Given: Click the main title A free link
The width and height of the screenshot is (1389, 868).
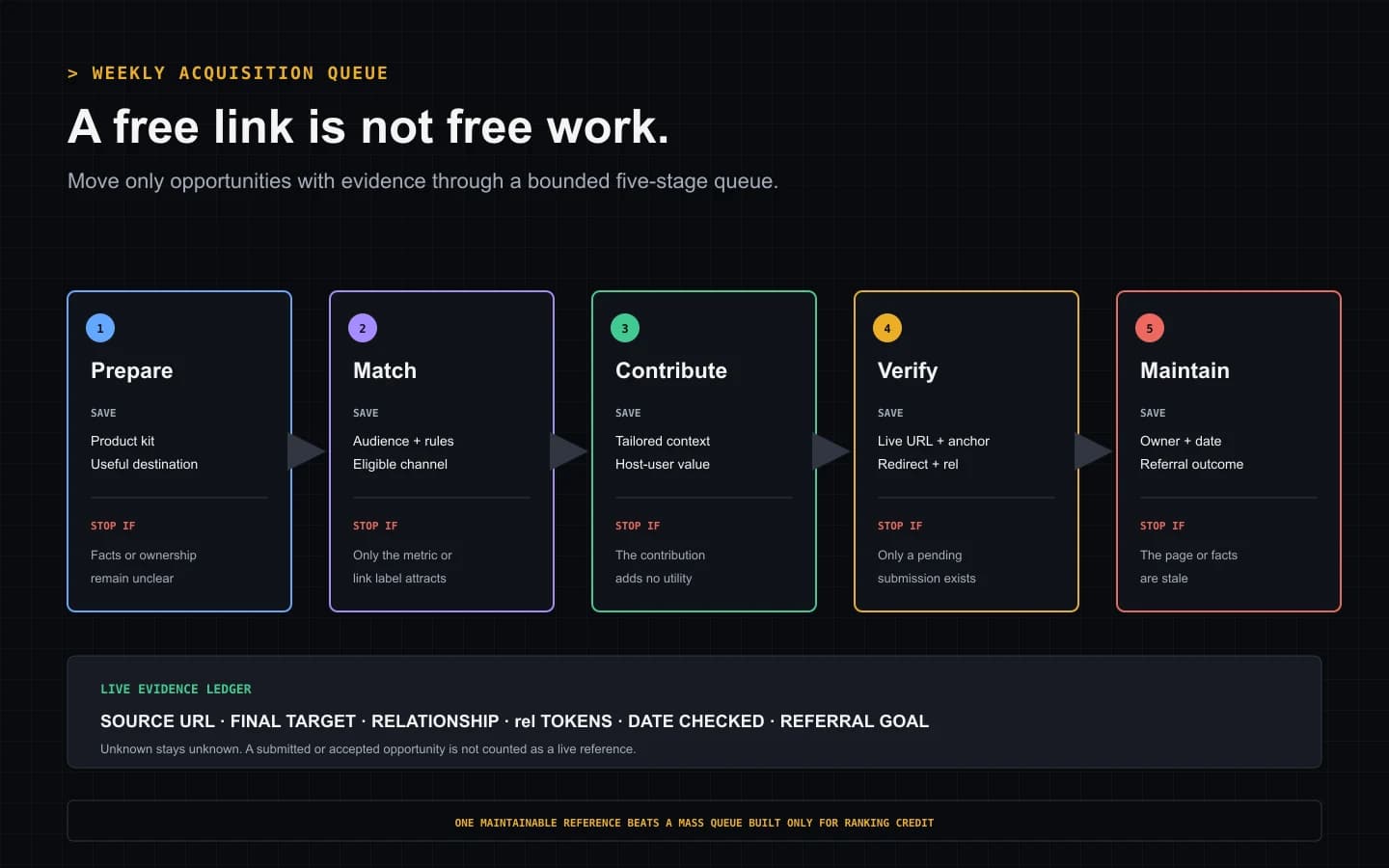Looking at the screenshot, I should pos(368,126).
